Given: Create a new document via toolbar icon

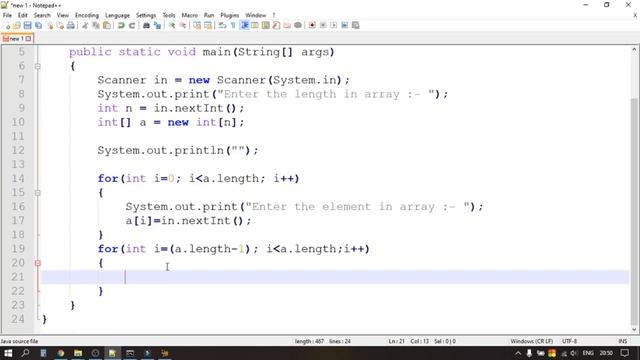Looking at the screenshot, I should 7,25.
